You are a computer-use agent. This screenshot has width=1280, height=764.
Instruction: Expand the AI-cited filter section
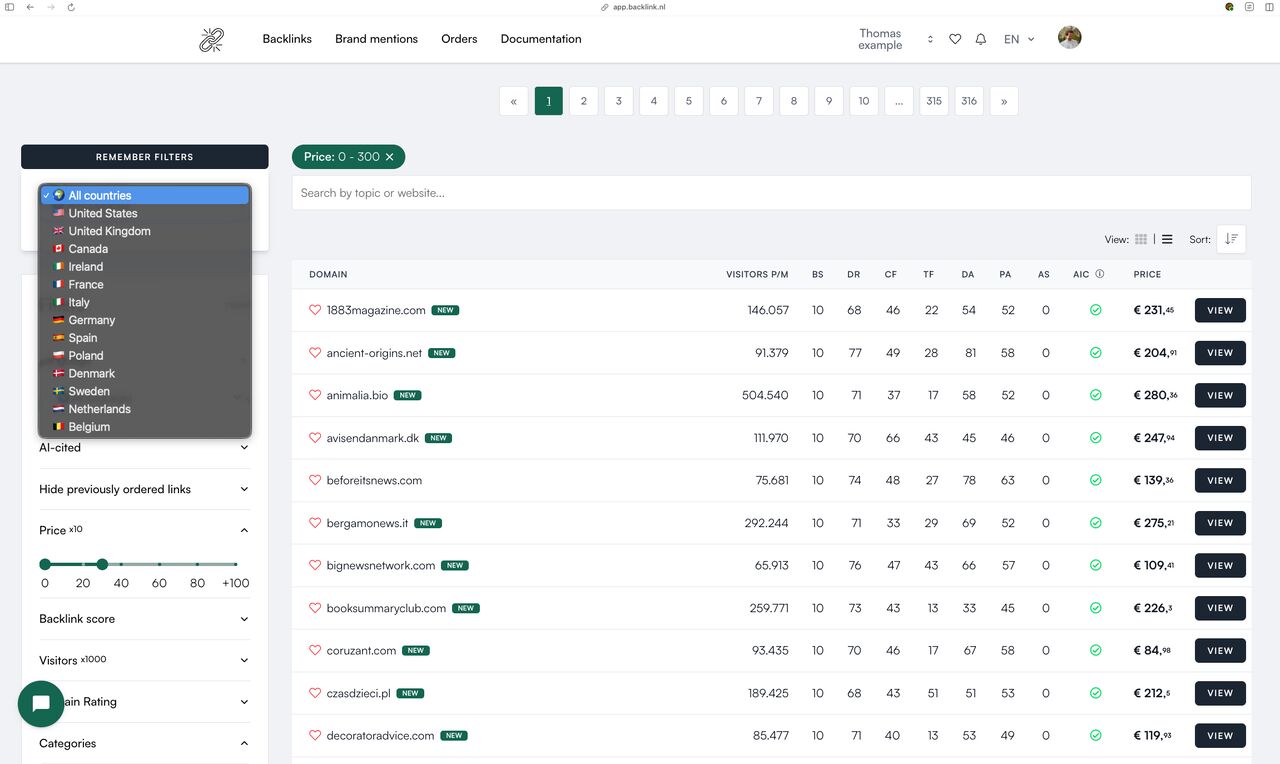145,448
